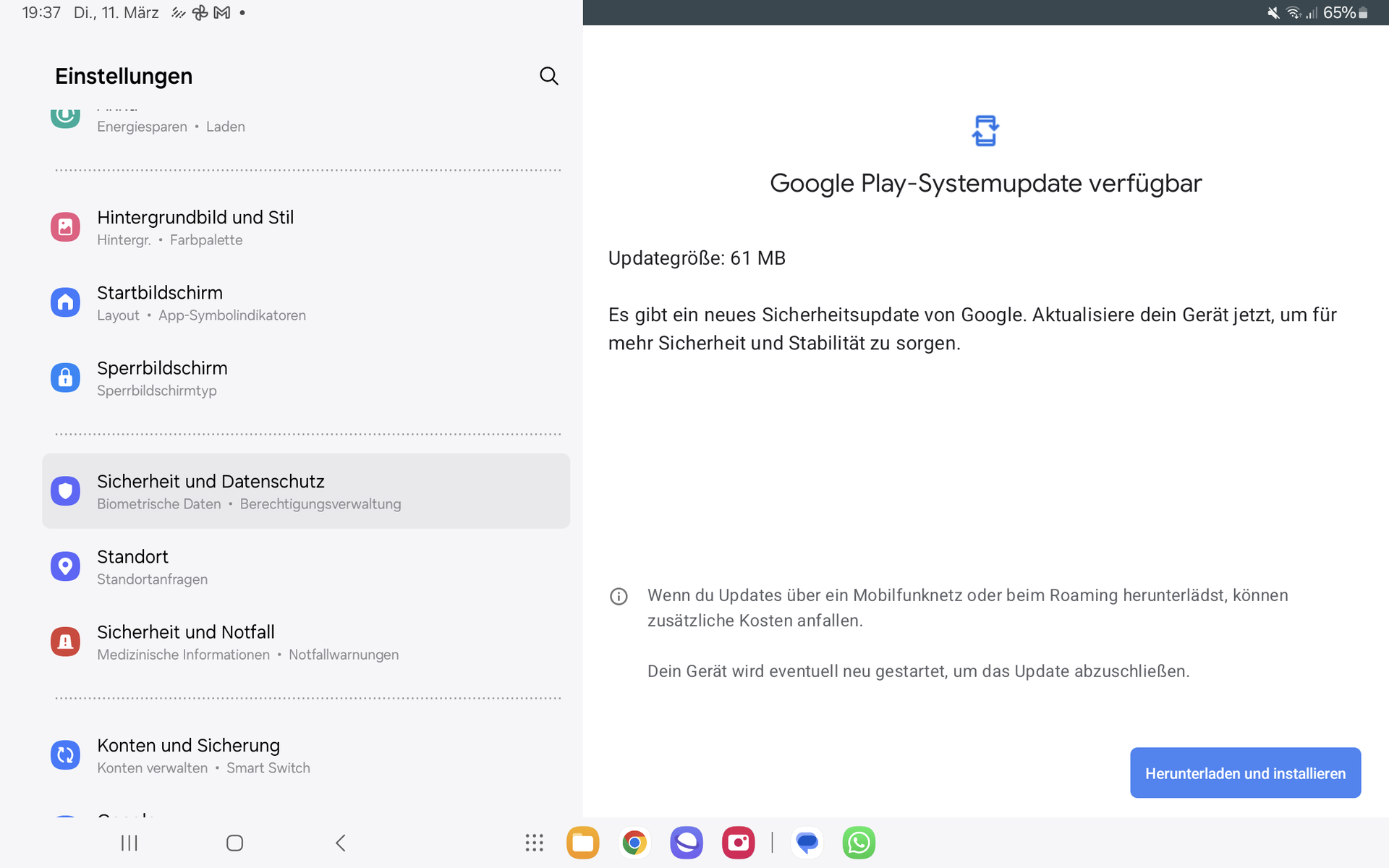Viewport: 1389px width, 868px height.
Task: Open Sicherheit und Datenschutz settings
Action: click(306, 491)
